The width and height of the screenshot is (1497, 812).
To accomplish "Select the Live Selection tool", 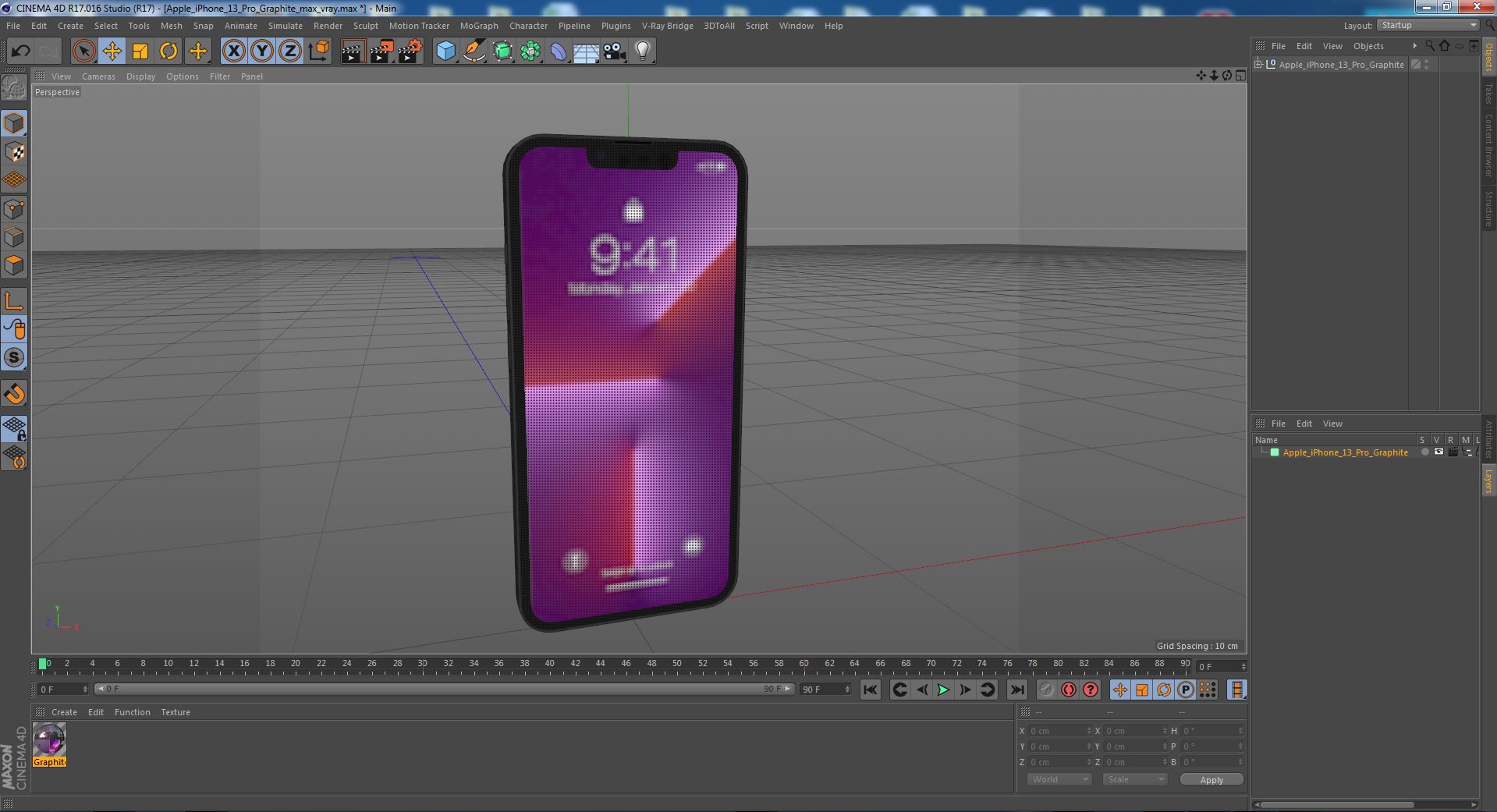I will (x=83, y=51).
